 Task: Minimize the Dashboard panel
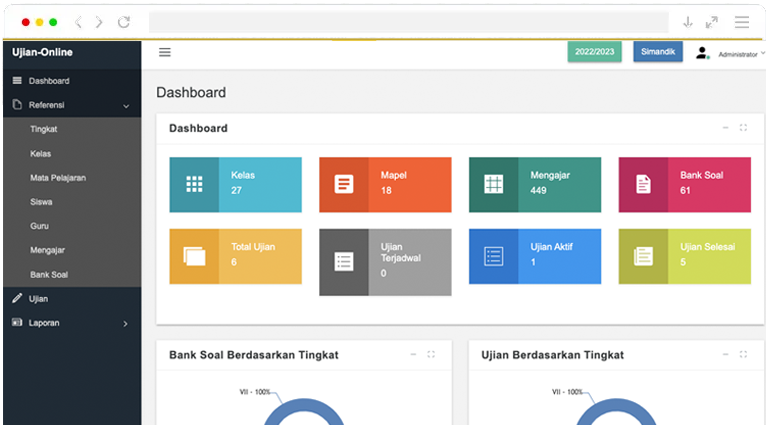[x=725, y=127]
